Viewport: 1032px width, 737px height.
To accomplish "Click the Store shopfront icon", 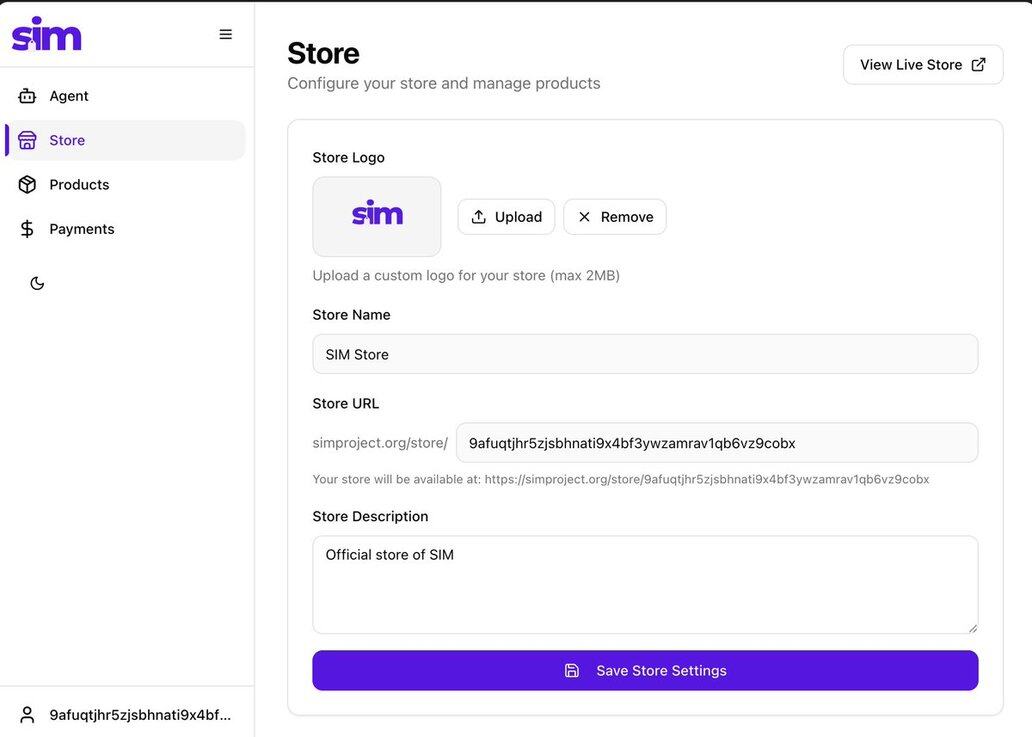I will pos(27,140).
